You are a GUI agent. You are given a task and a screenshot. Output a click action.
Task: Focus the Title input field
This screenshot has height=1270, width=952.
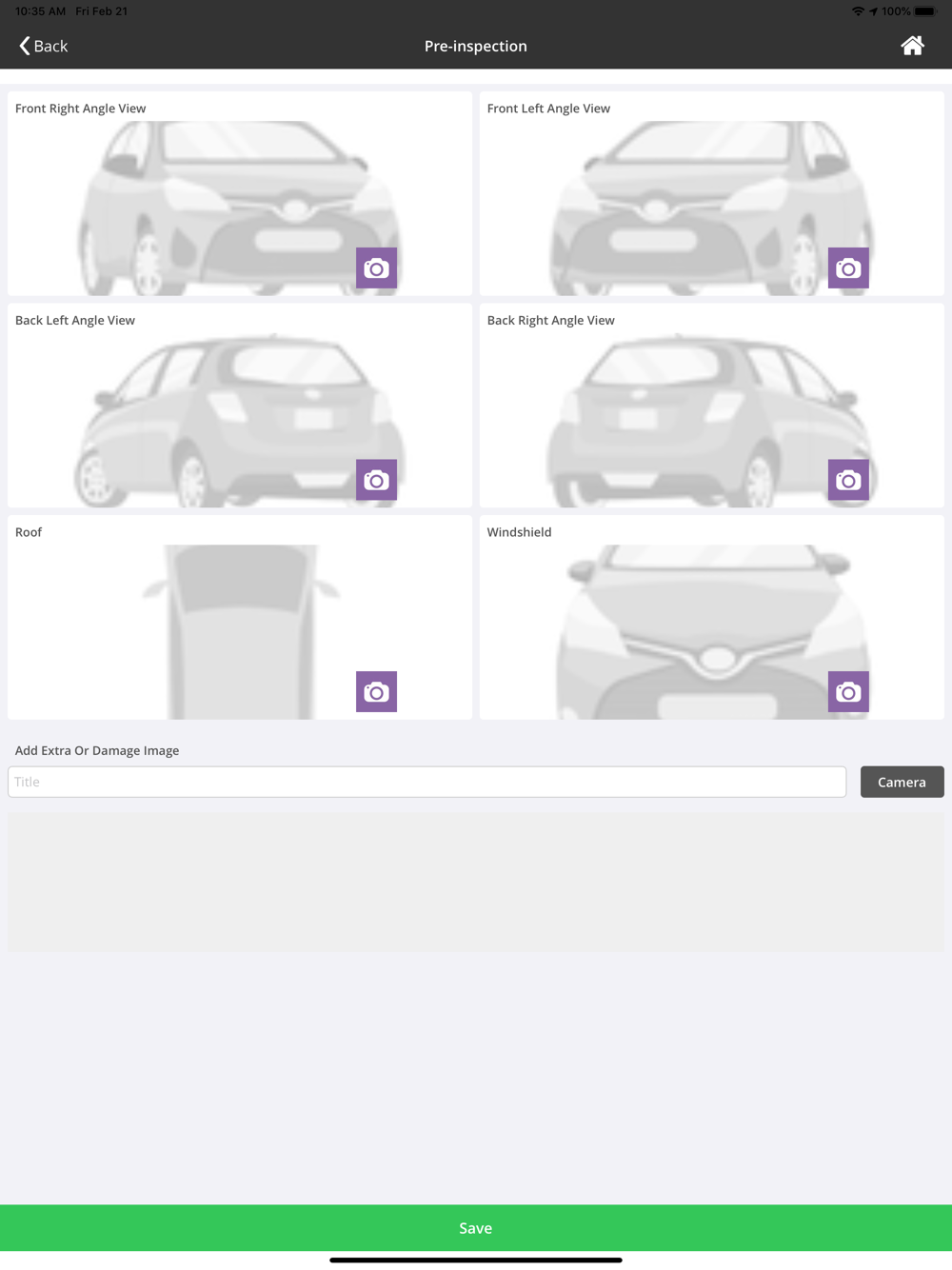[426, 782]
